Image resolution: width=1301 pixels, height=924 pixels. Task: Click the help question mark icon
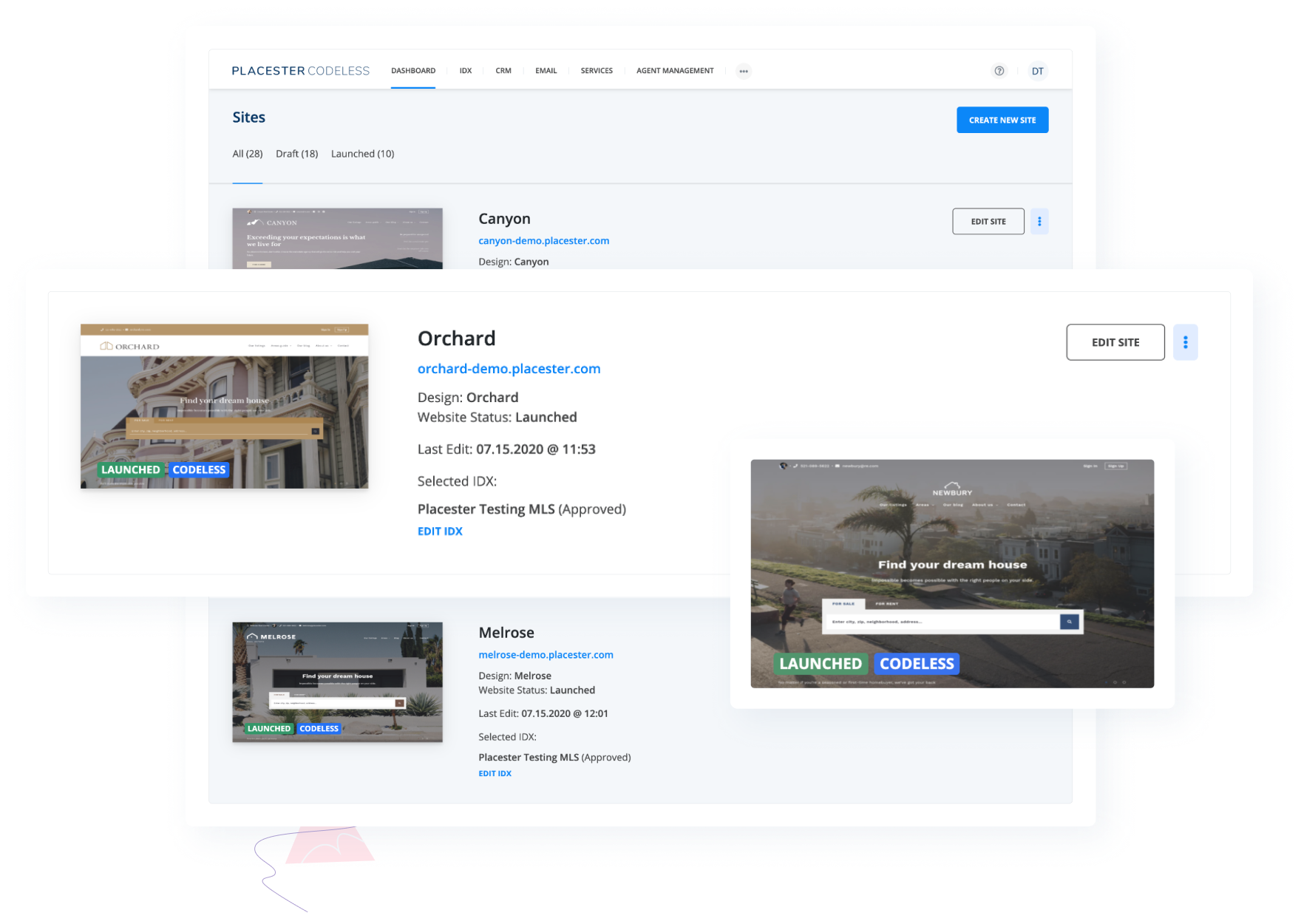click(x=999, y=71)
